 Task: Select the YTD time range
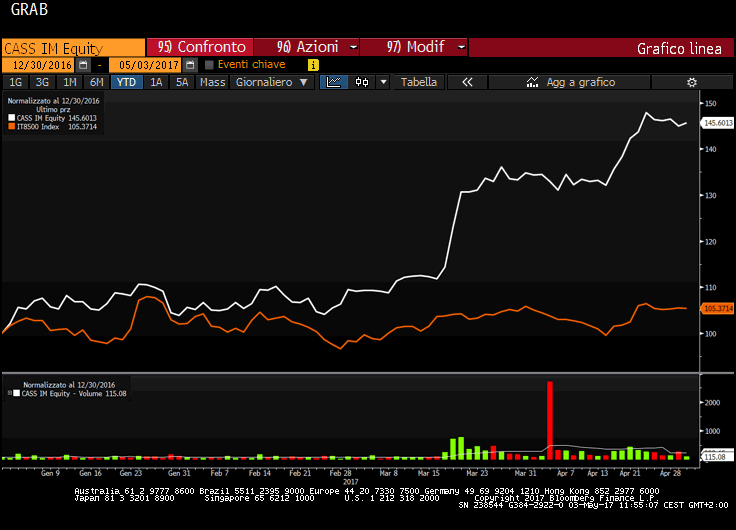[x=126, y=83]
